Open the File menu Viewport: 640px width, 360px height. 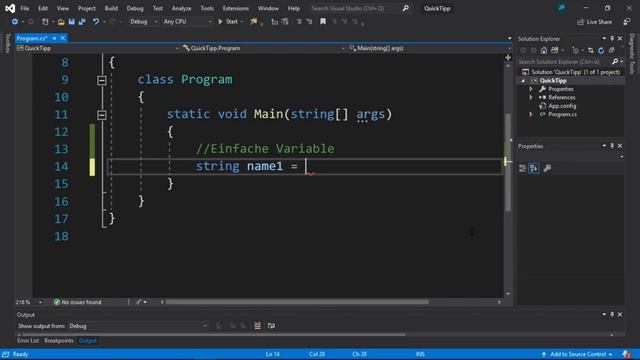(x=25, y=8)
